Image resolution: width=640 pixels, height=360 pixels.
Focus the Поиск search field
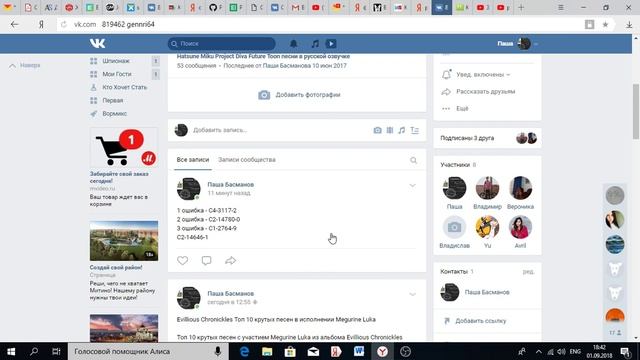(222, 43)
